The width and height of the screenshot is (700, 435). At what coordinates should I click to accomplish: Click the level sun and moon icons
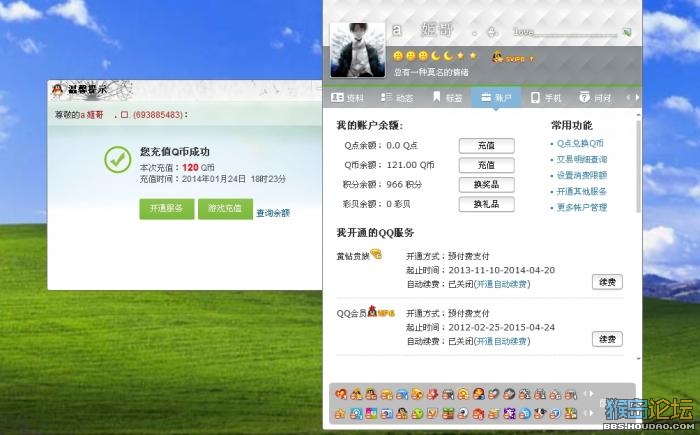click(x=435, y=56)
